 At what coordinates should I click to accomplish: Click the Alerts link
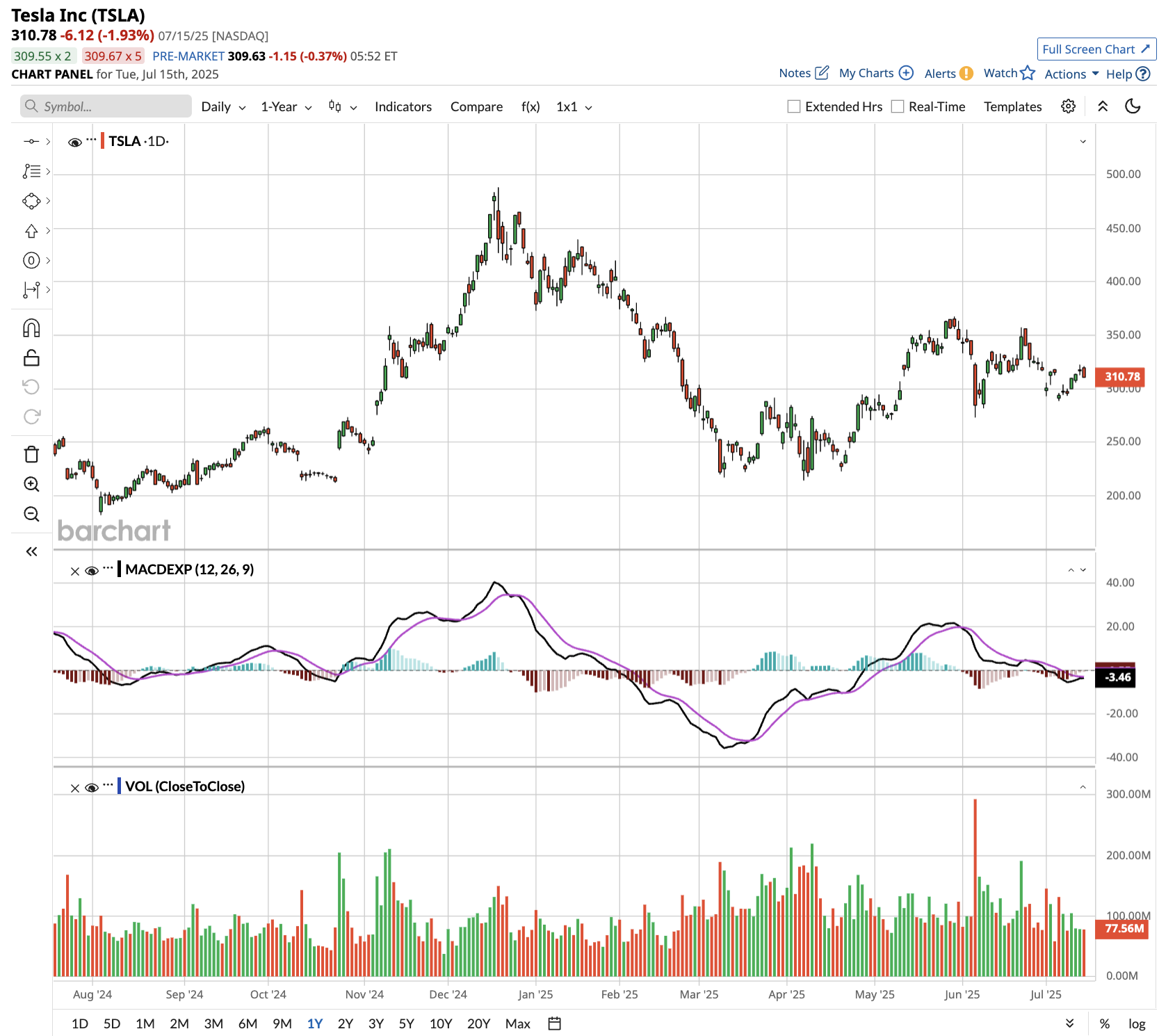coord(940,74)
